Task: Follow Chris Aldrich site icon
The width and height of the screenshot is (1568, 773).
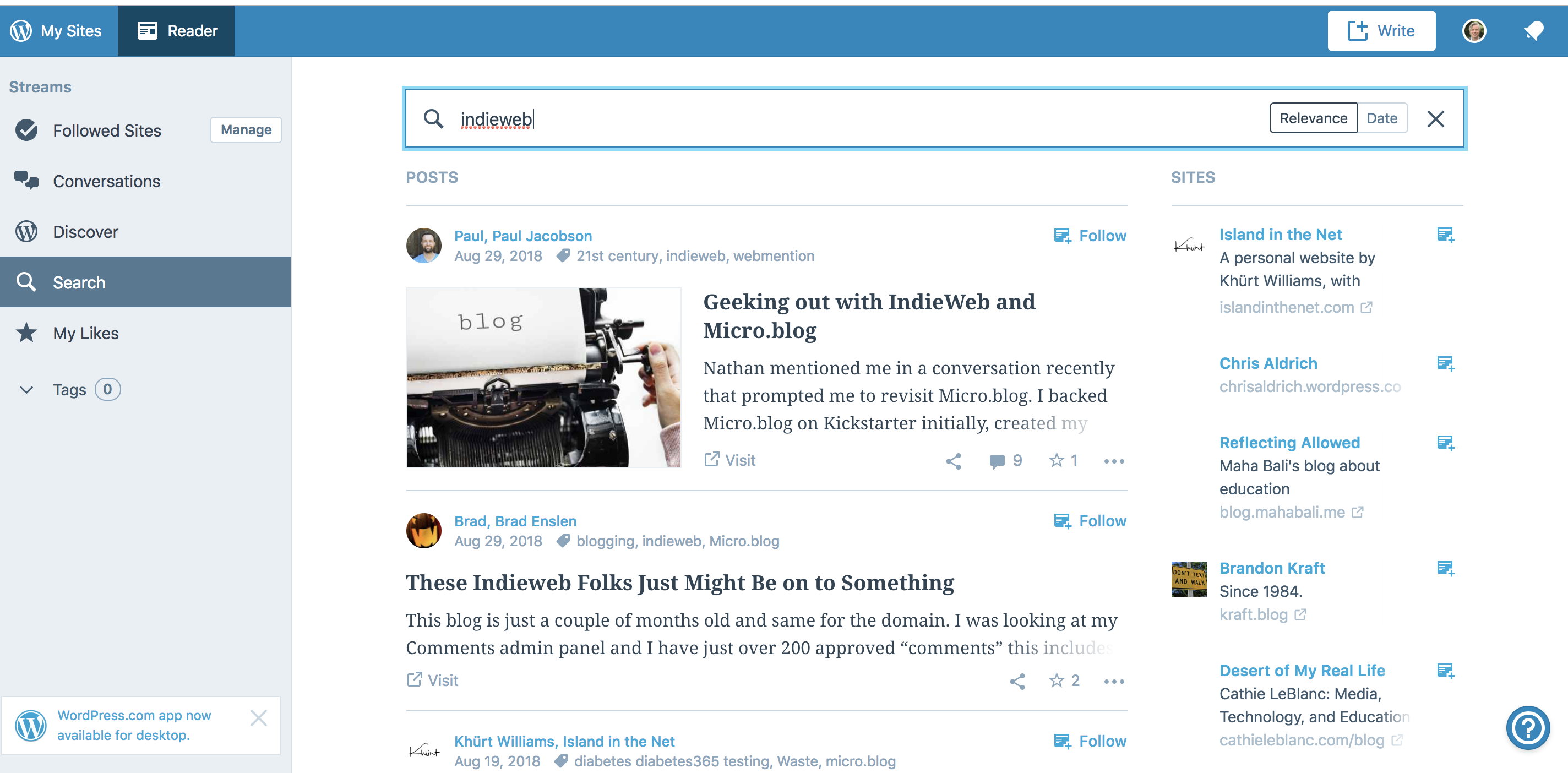Action: [1446, 364]
